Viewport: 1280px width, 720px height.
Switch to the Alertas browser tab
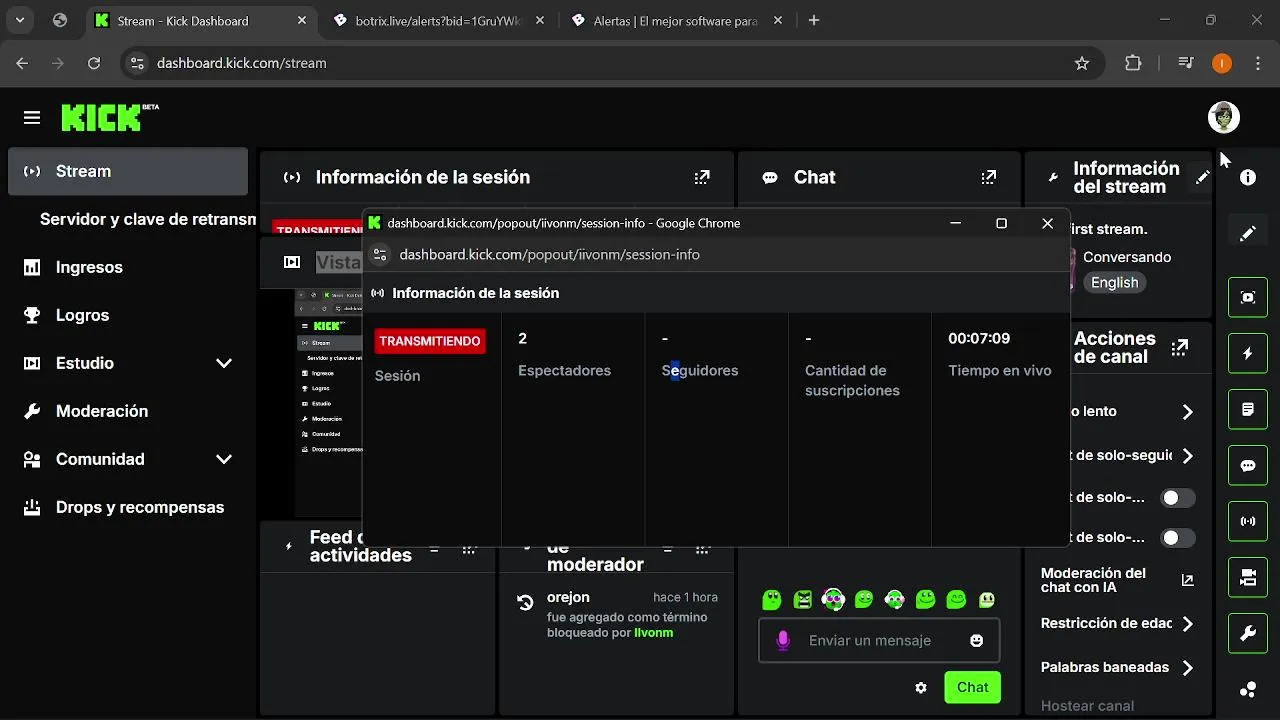[x=676, y=20]
